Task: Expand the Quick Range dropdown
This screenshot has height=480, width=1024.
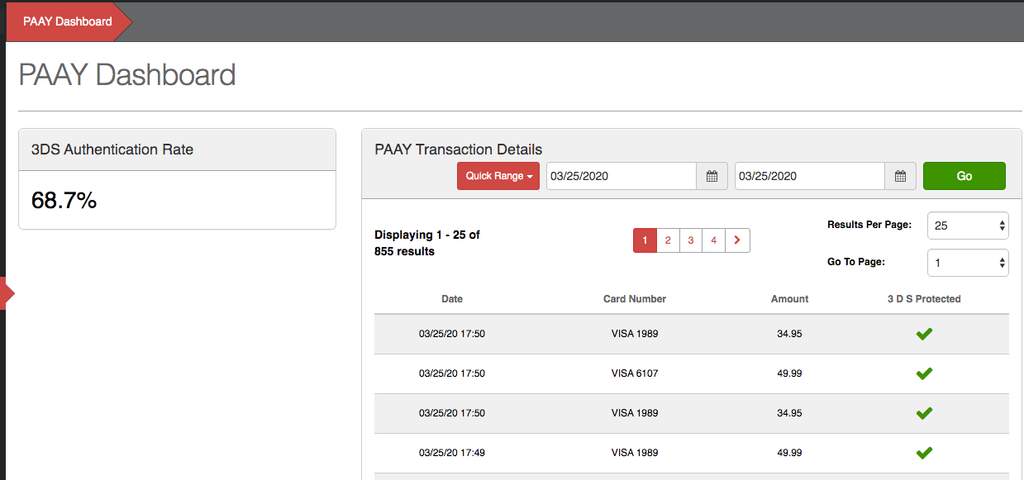Action: 498,176
